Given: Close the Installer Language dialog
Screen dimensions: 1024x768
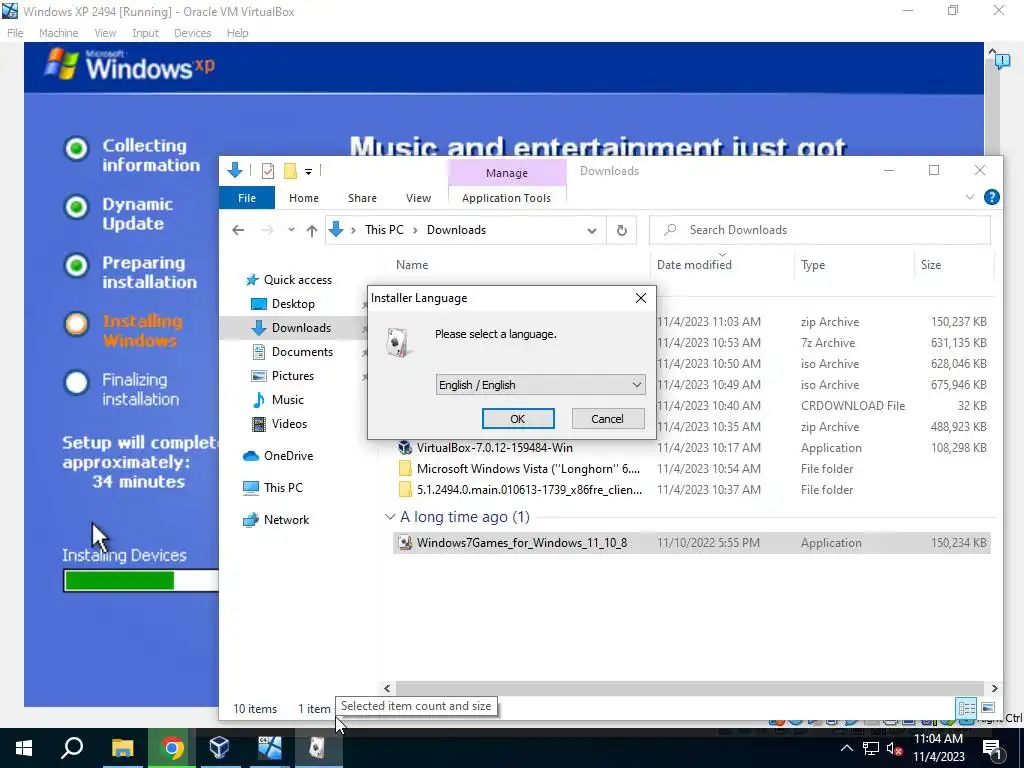Looking at the screenshot, I should pyautogui.click(x=641, y=298).
